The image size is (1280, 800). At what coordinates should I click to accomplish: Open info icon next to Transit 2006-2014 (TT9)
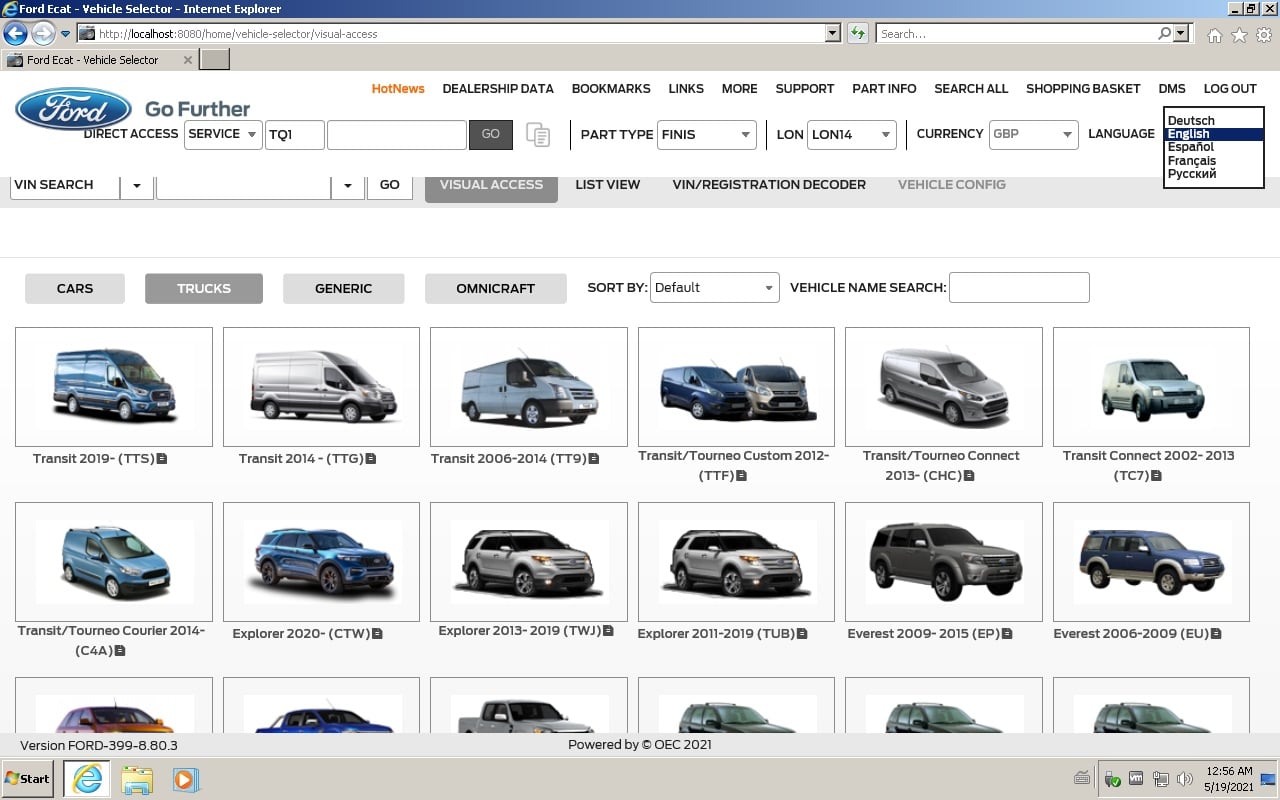pyautogui.click(x=594, y=459)
